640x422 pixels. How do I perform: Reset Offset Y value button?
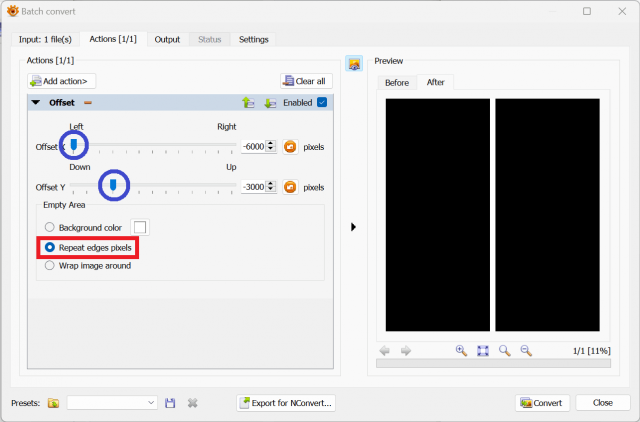click(290, 187)
